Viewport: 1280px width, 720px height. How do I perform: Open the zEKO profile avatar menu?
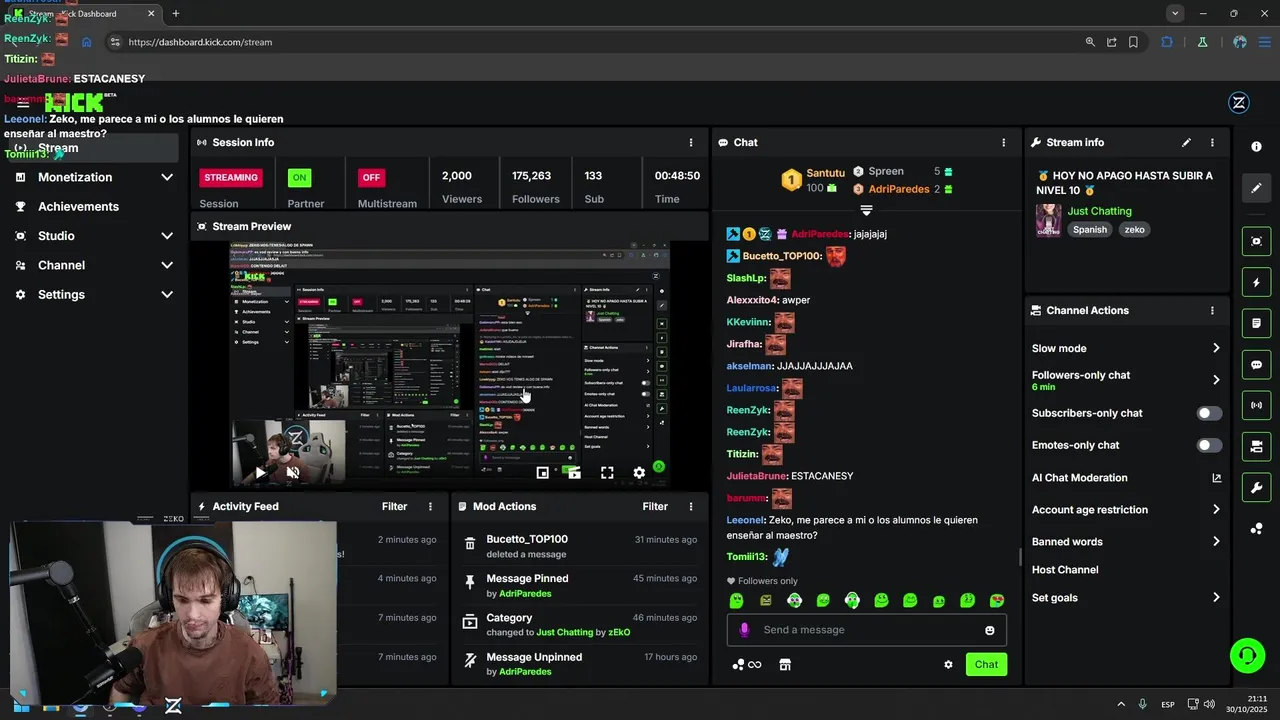click(x=1238, y=103)
